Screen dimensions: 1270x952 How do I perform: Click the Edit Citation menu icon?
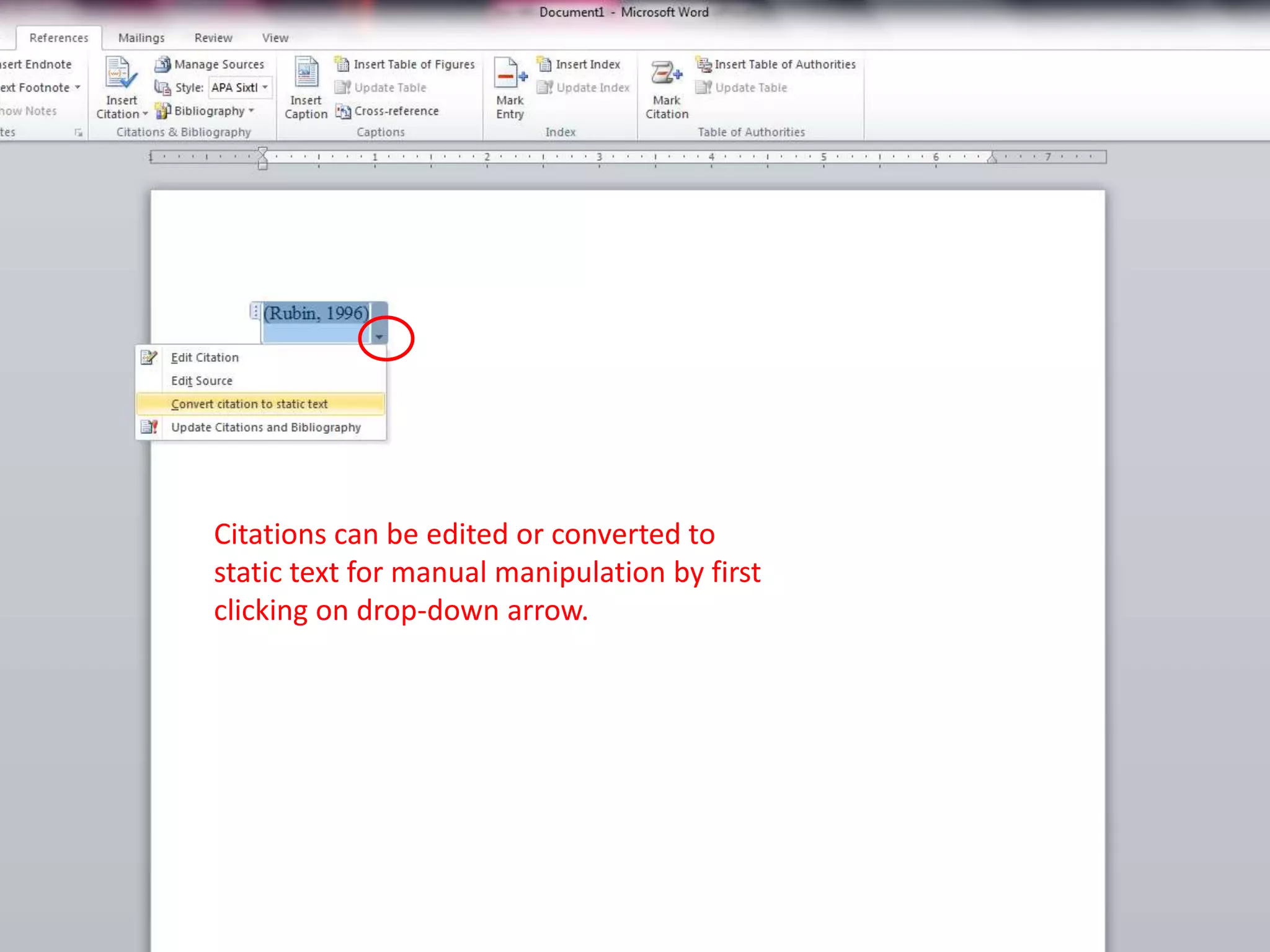coord(149,357)
